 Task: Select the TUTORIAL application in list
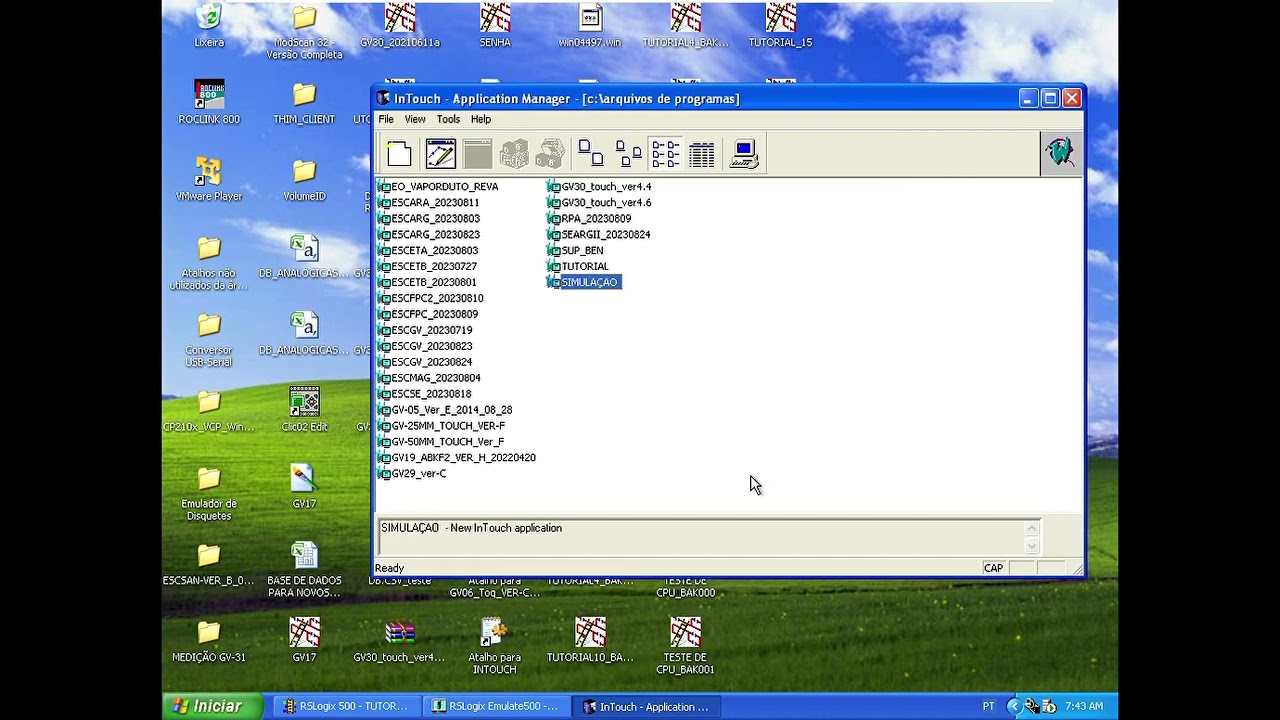pos(578,266)
